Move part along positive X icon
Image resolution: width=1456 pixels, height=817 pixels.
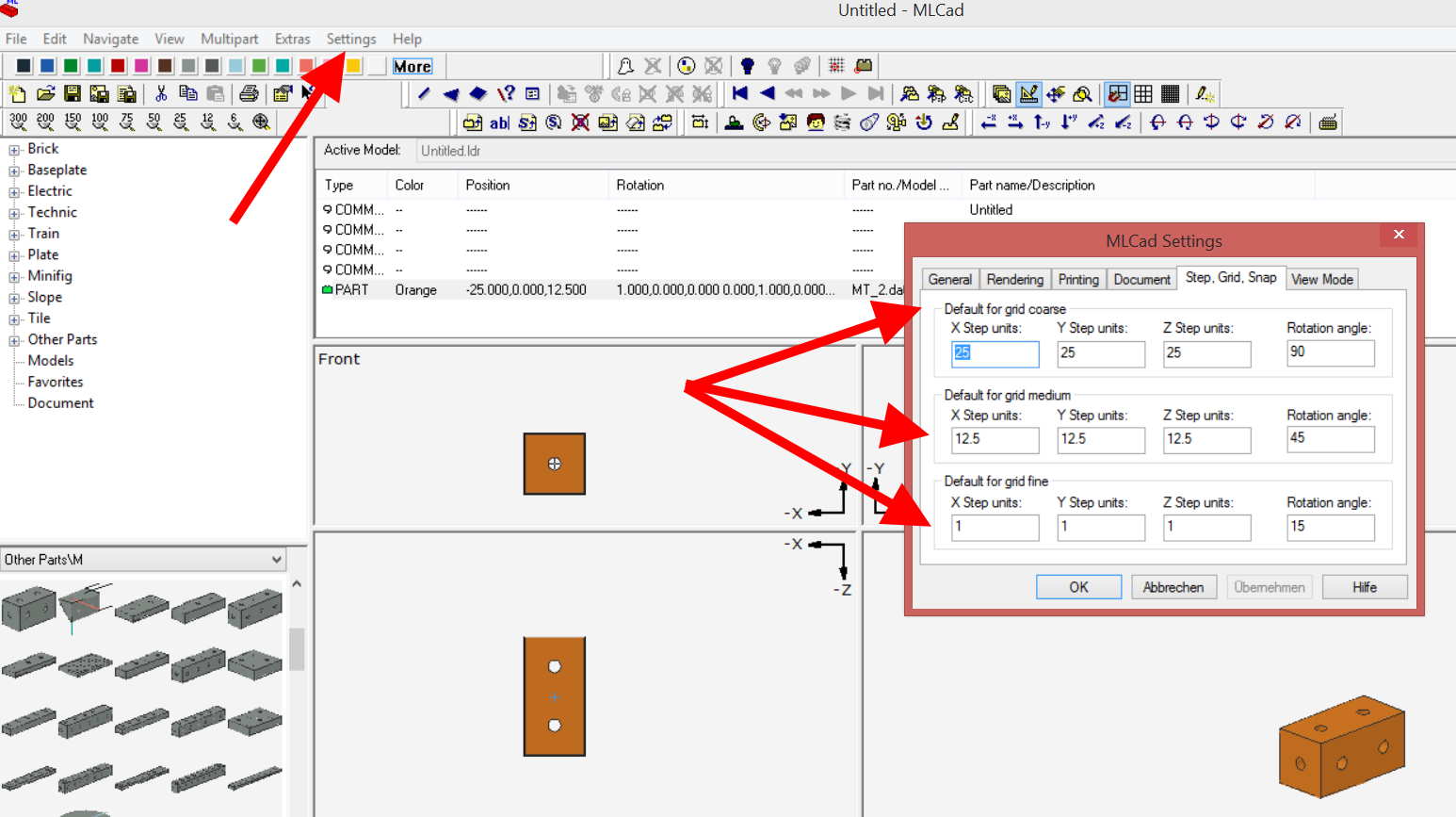[x=1015, y=123]
